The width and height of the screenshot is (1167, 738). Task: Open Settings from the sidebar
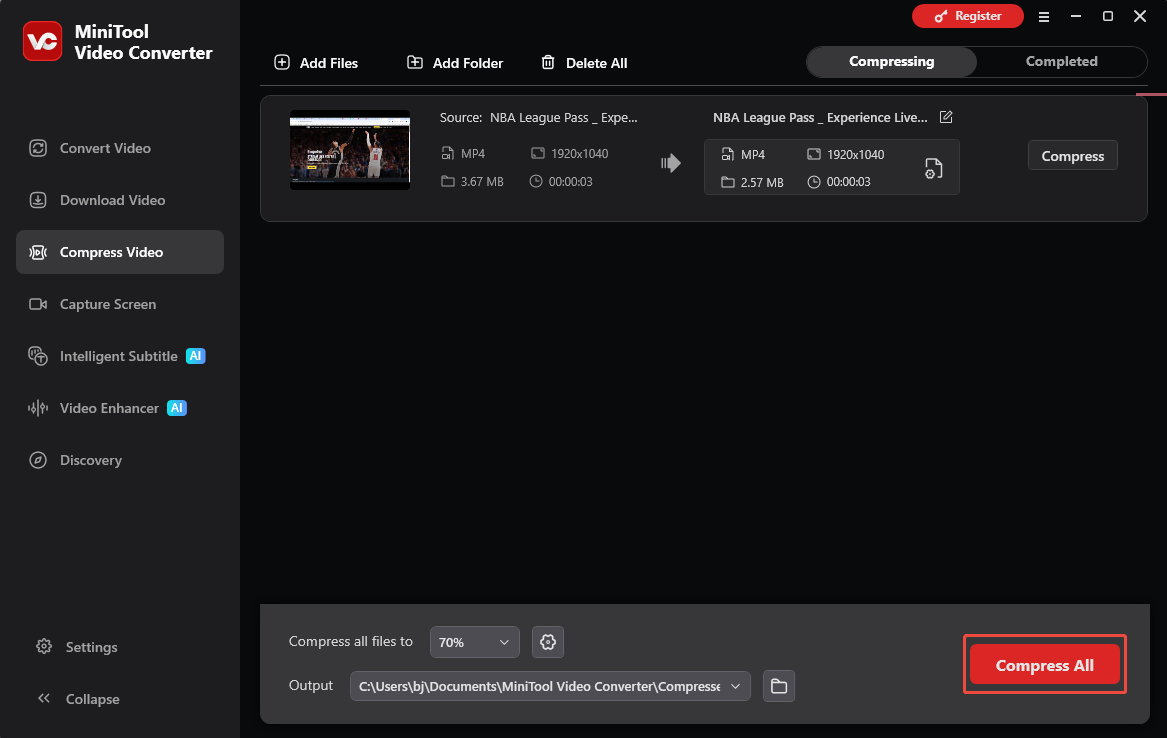pyautogui.click(x=77, y=646)
